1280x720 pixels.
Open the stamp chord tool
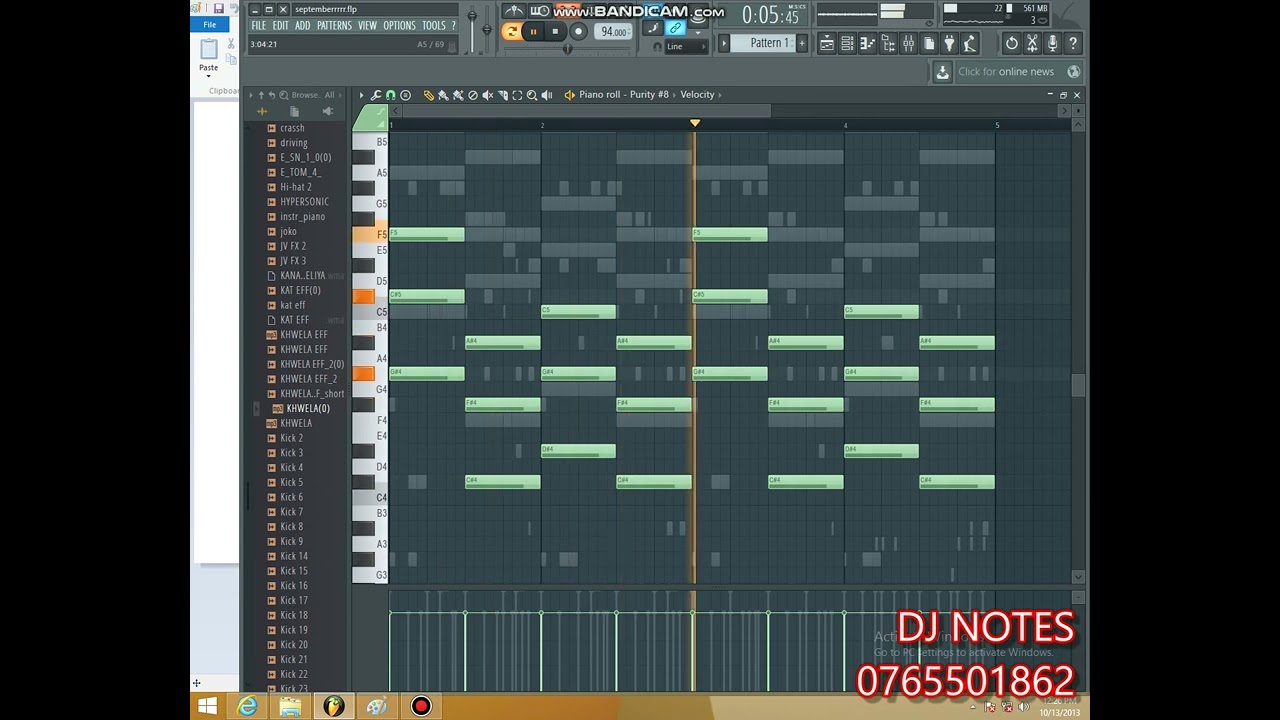point(405,95)
